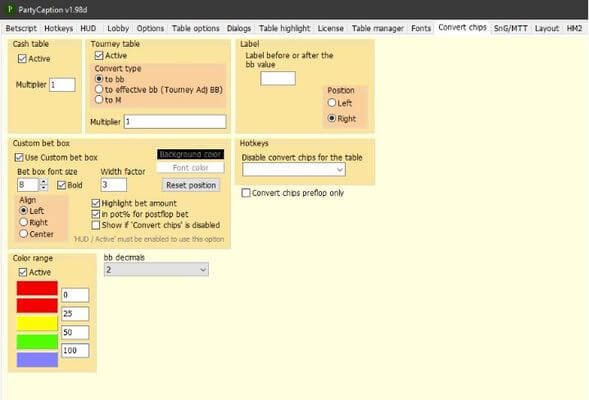The width and height of the screenshot is (589, 400).
Task: Select 'to bb' convert type
Action: tap(99, 79)
